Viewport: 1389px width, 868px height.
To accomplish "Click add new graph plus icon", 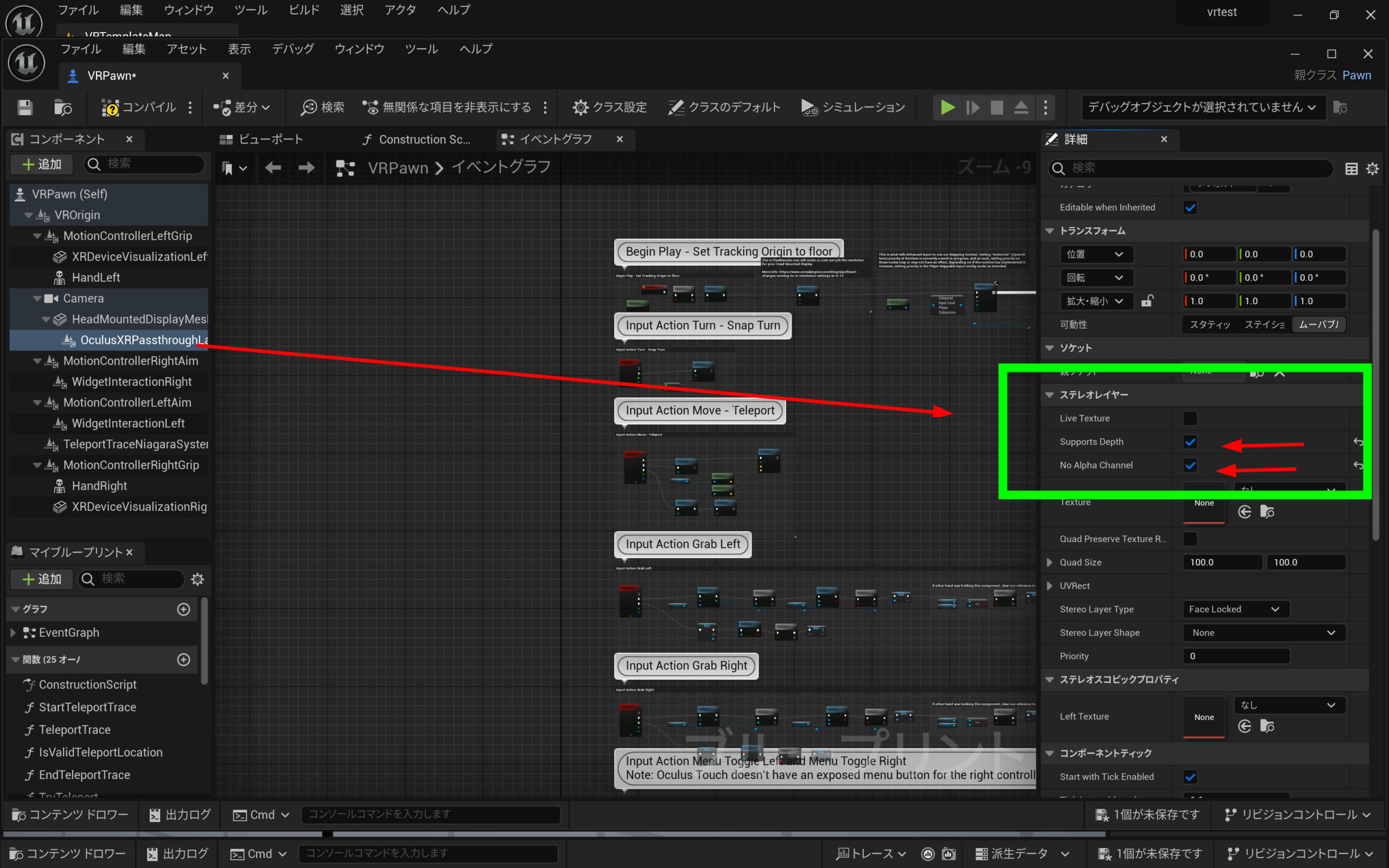I will click(x=184, y=609).
